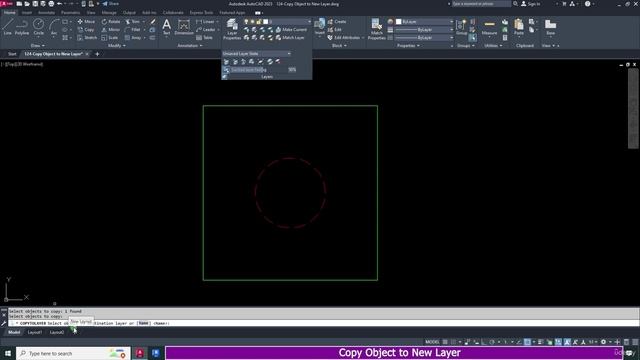Click the Leader tool
The width and height of the screenshot is (640, 360).
coord(206,30)
